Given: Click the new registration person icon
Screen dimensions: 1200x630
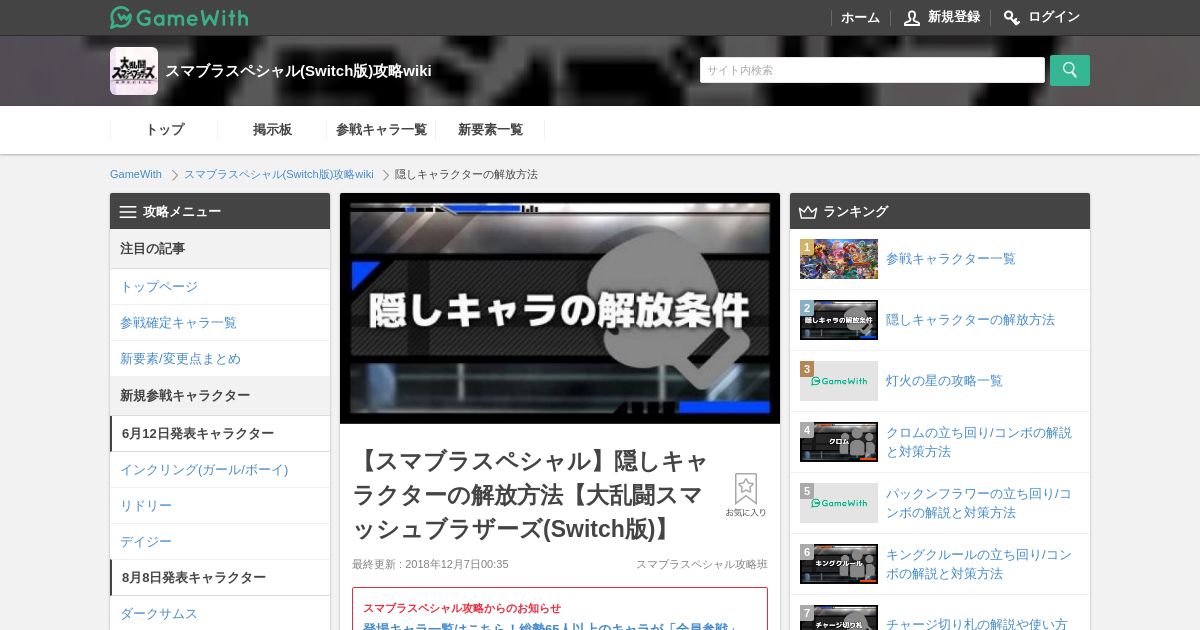Looking at the screenshot, I should pyautogui.click(x=911, y=18).
